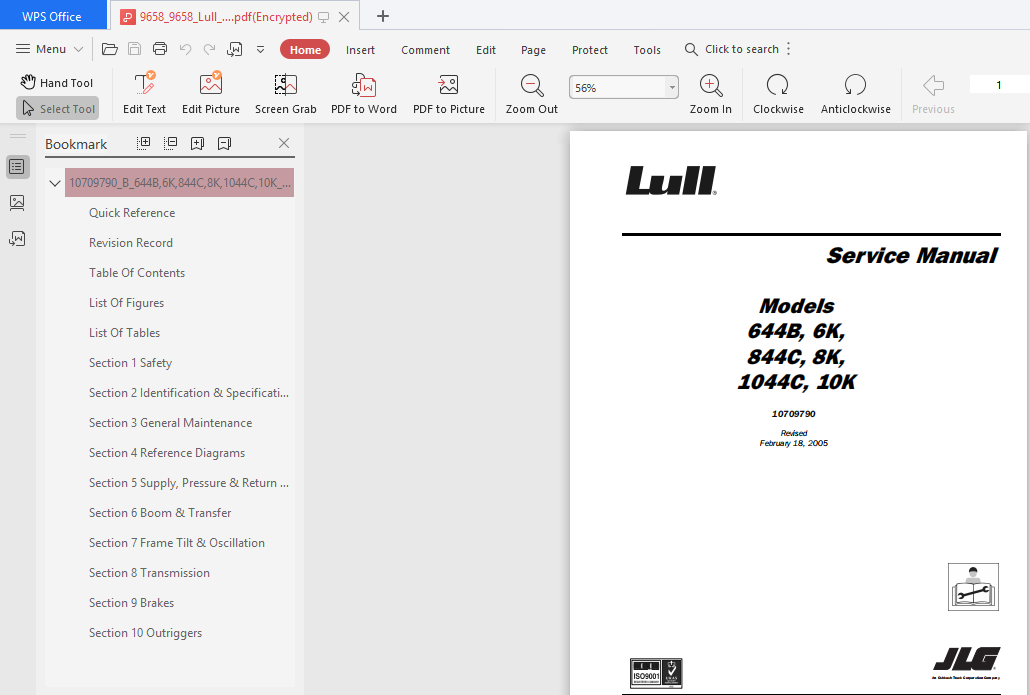Viewport: 1030px width, 695px height.
Task: Jump to Section 7 Frame Tilt & Oscillation
Action: tap(177, 543)
